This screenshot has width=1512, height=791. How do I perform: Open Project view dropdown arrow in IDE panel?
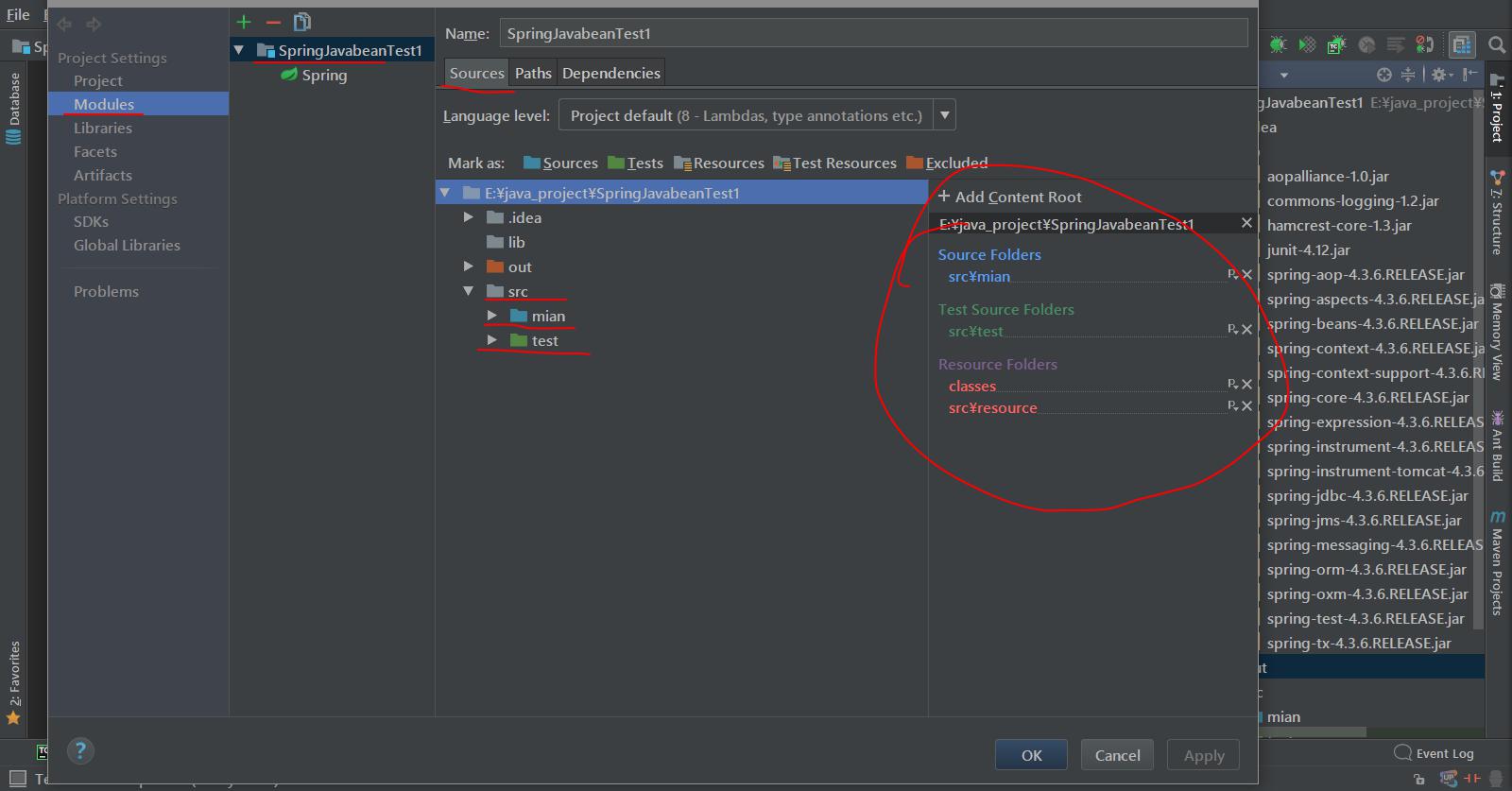[x=1283, y=75]
